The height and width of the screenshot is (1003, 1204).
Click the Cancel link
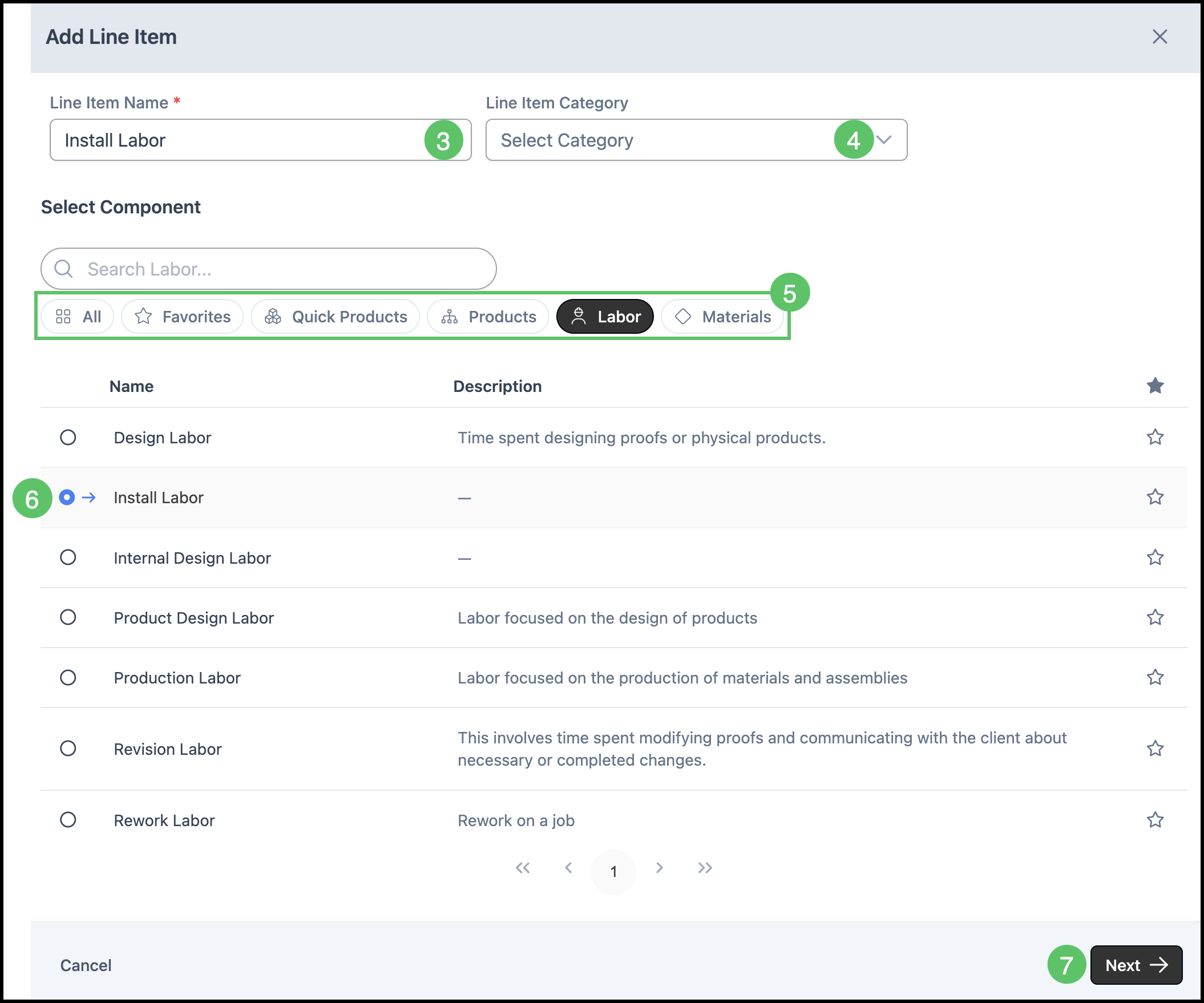(x=86, y=965)
